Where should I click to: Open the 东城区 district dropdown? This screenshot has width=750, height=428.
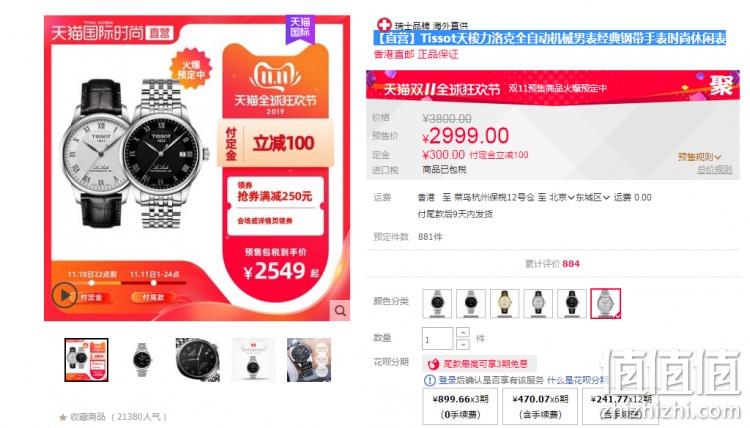(593, 198)
